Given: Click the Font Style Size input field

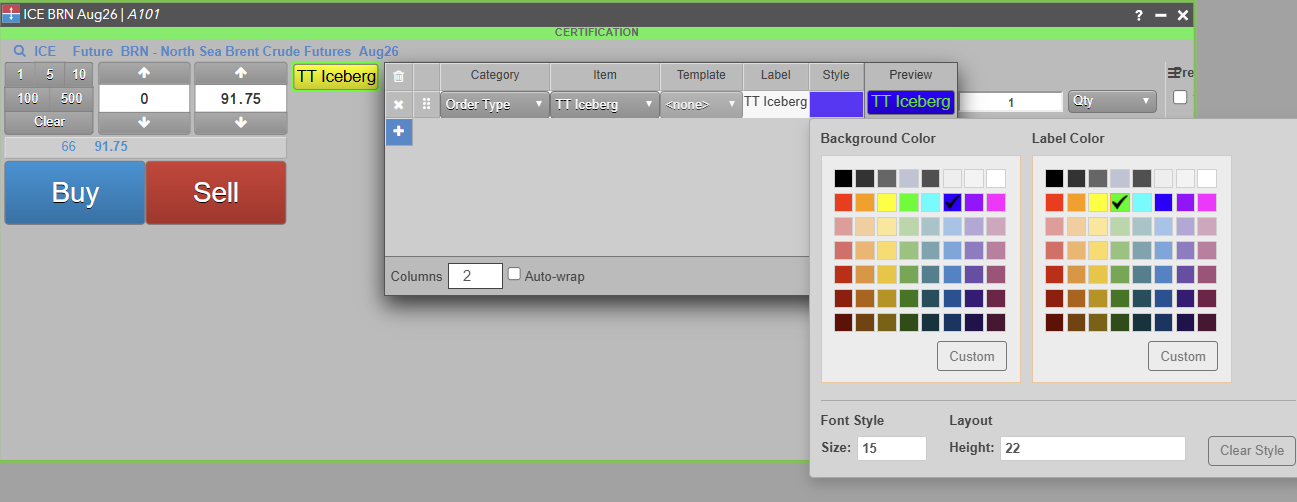Looking at the screenshot, I should 892,448.
